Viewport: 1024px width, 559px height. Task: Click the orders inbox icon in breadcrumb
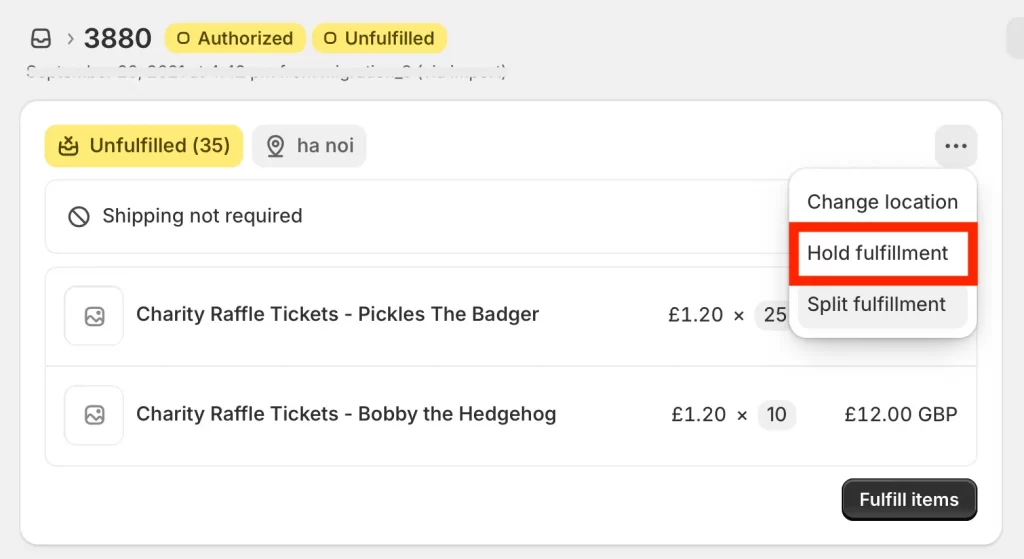tap(40, 39)
